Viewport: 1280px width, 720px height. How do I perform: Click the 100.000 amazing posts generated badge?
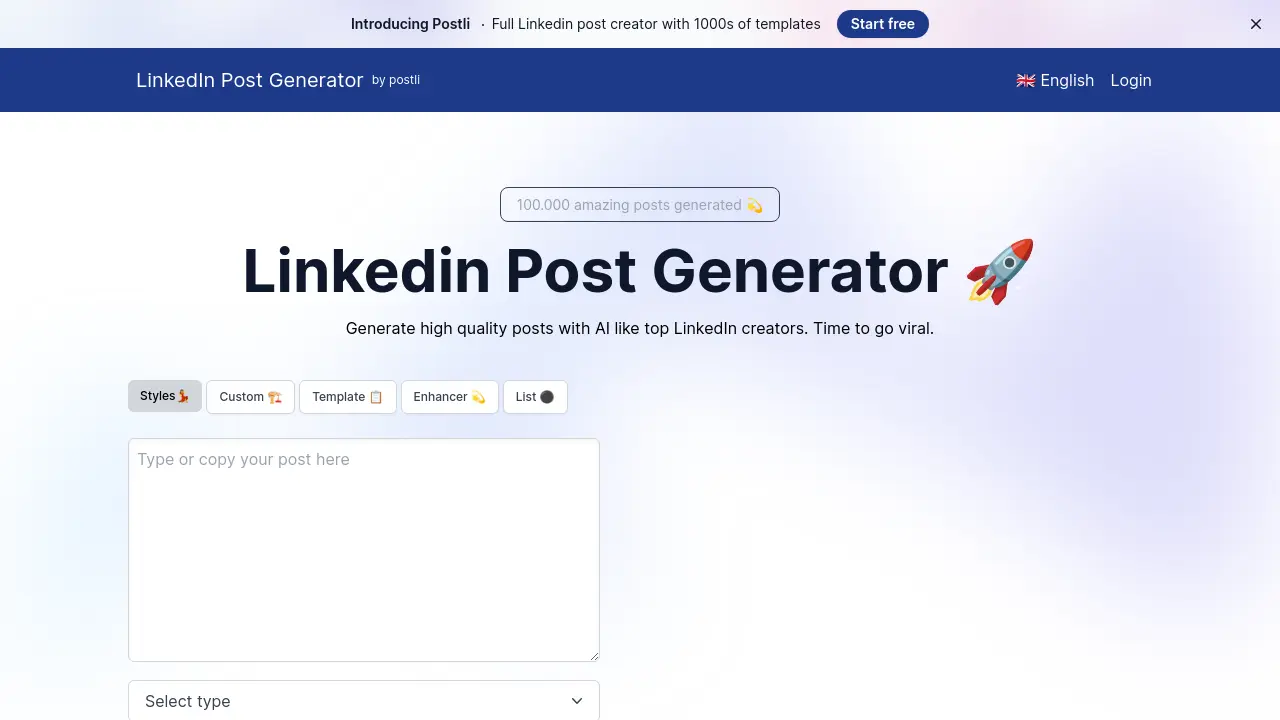point(640,205)
